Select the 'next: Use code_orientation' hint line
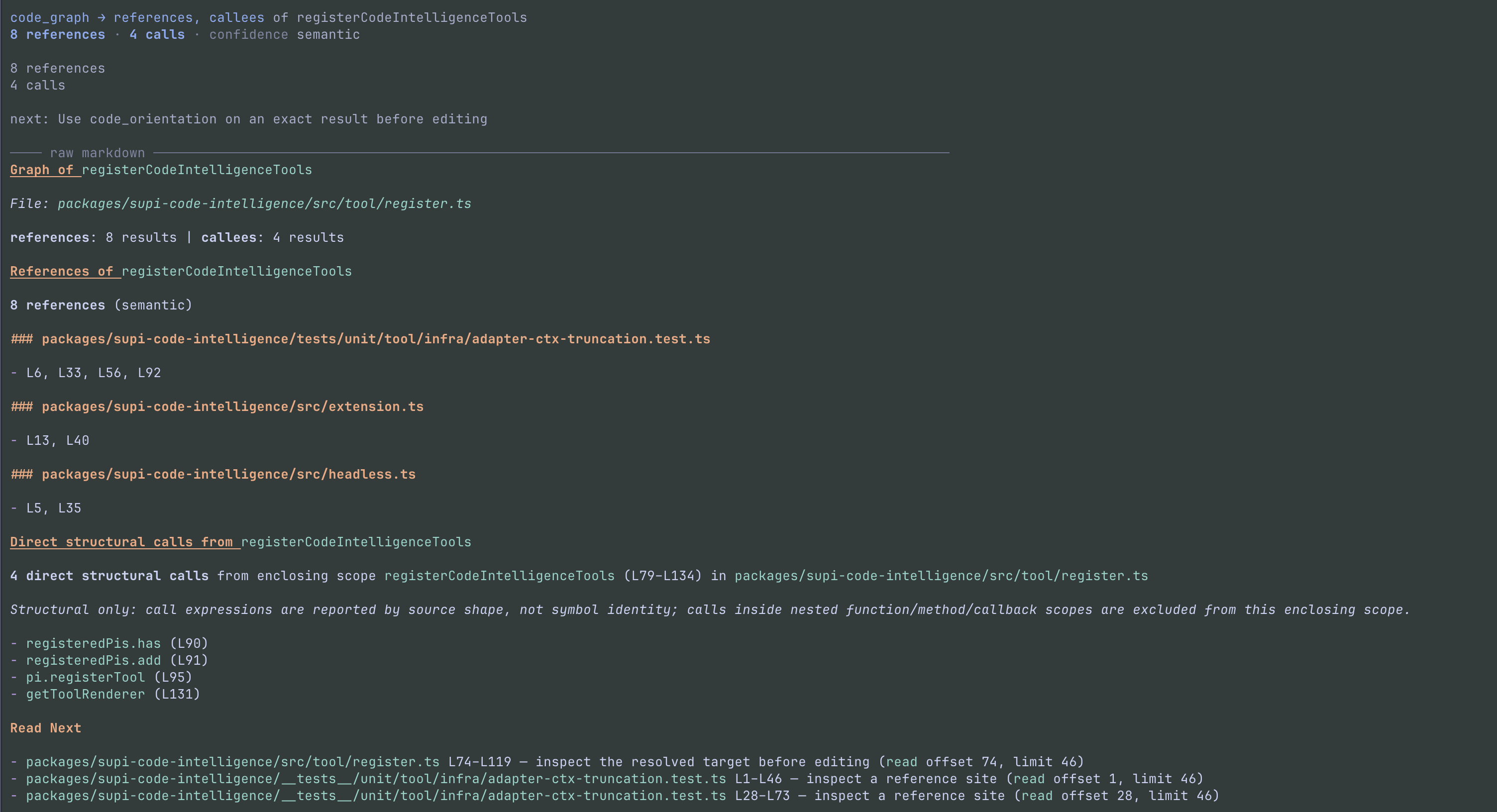This screenshot has height=812, width=1497. (x=249, y=119)
